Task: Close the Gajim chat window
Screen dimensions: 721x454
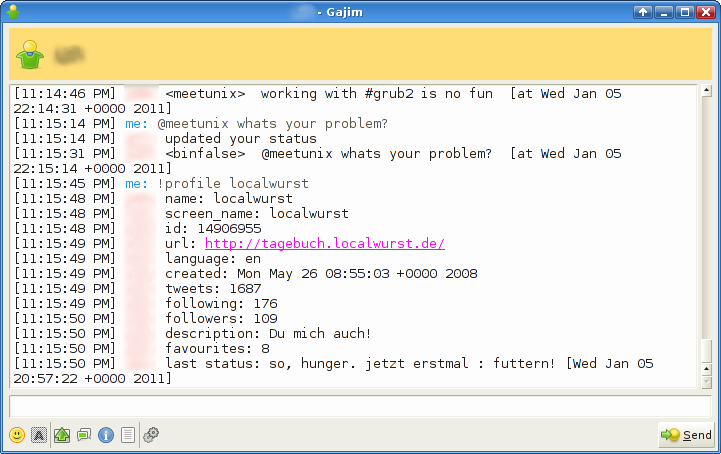Action: tap(704, 13)
